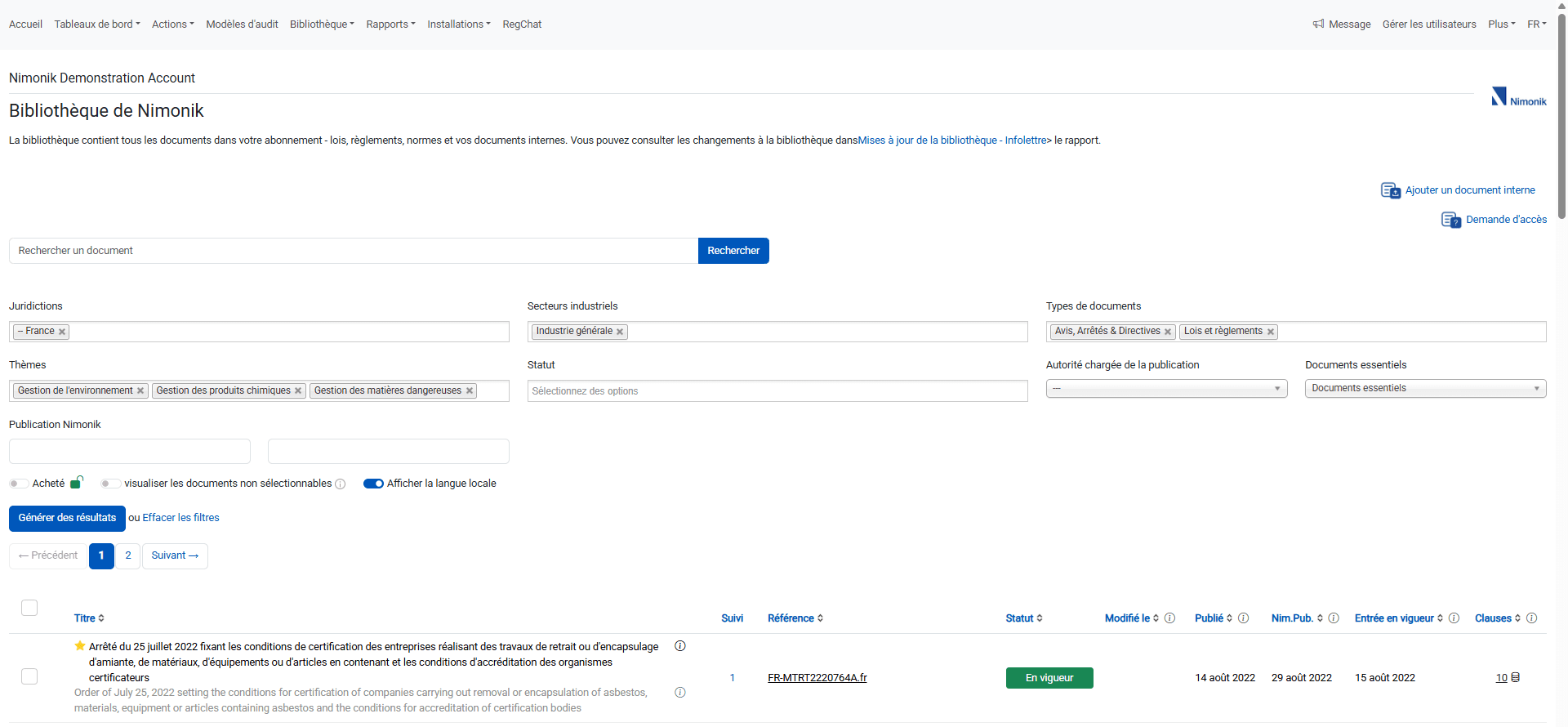Click info icon for documents non sélectionnables
This screenshot has width=1568, height=727.
[341, 484]
